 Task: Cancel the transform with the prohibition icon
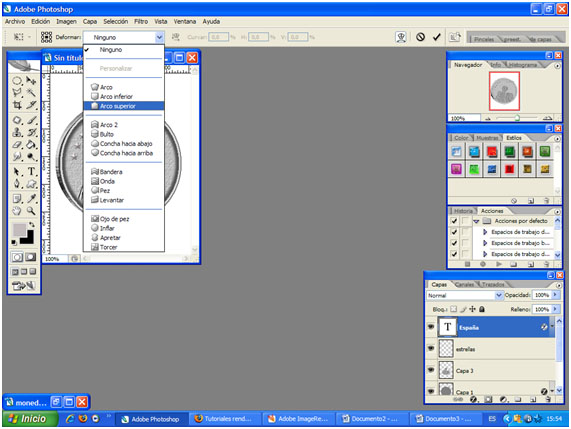421,37
